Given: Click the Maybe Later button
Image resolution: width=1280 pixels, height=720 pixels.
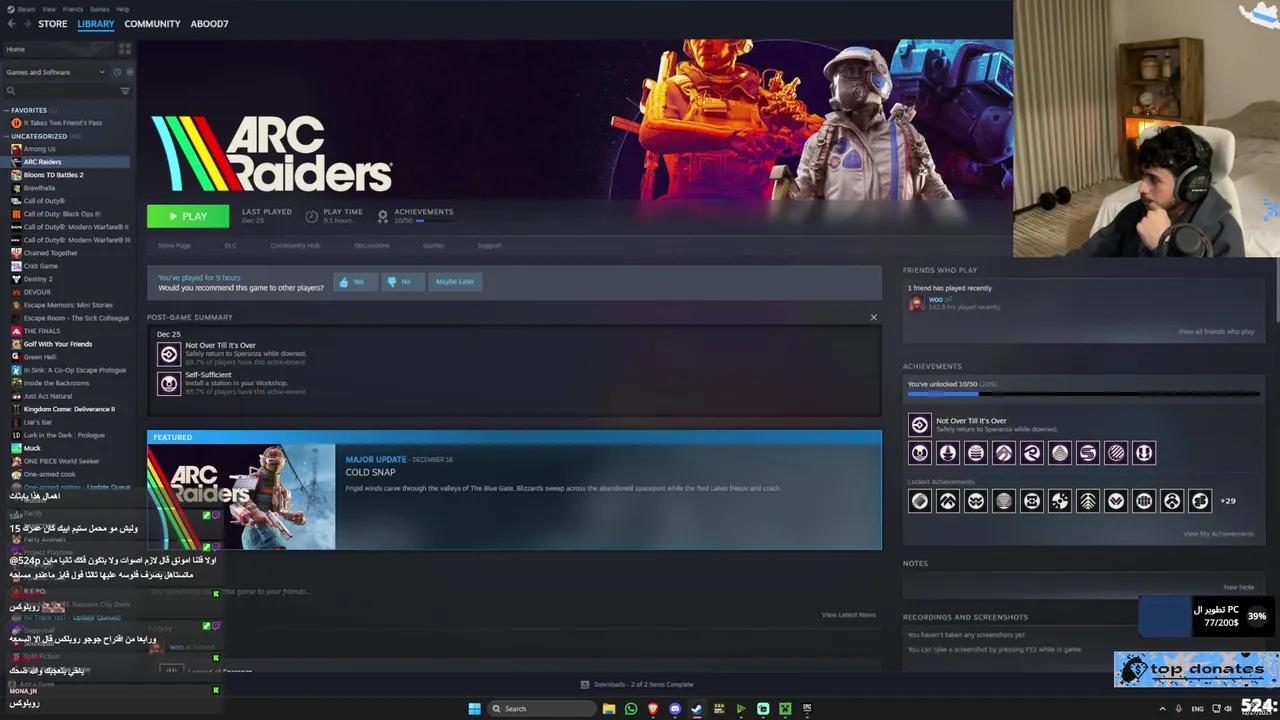Looking at the screenshot, I should click(455, 282).
